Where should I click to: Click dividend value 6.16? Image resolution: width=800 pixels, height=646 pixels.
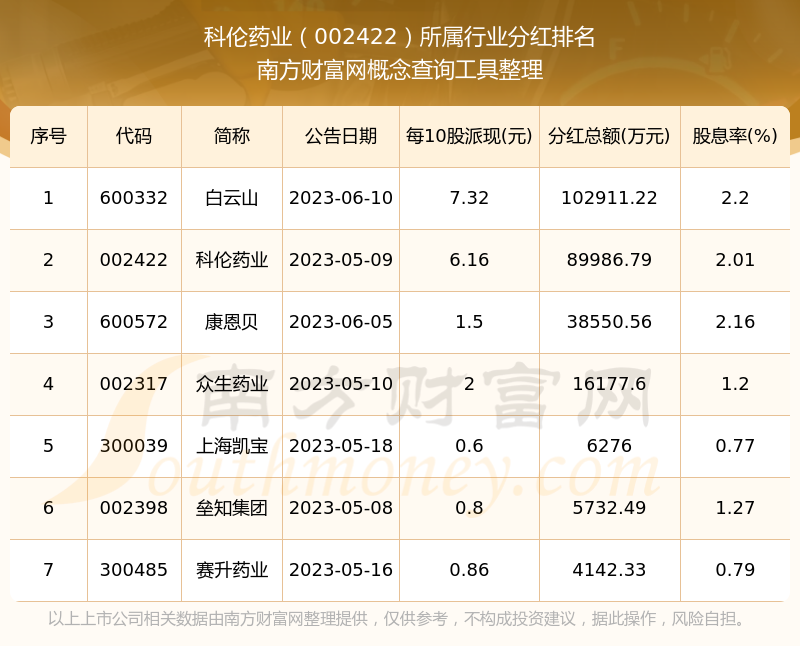(469, 260)
